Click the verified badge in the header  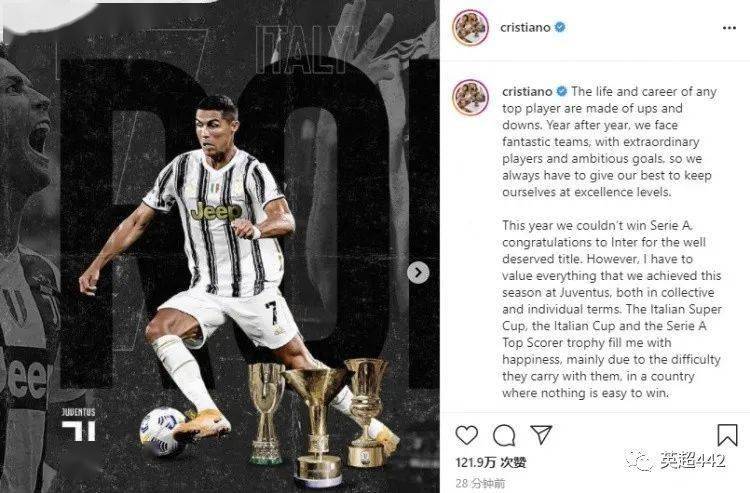(560, 27)
